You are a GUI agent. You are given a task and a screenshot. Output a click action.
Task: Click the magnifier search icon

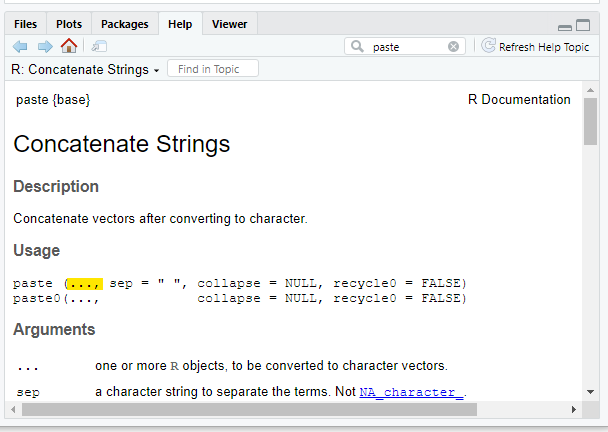[x=357, y=47]
